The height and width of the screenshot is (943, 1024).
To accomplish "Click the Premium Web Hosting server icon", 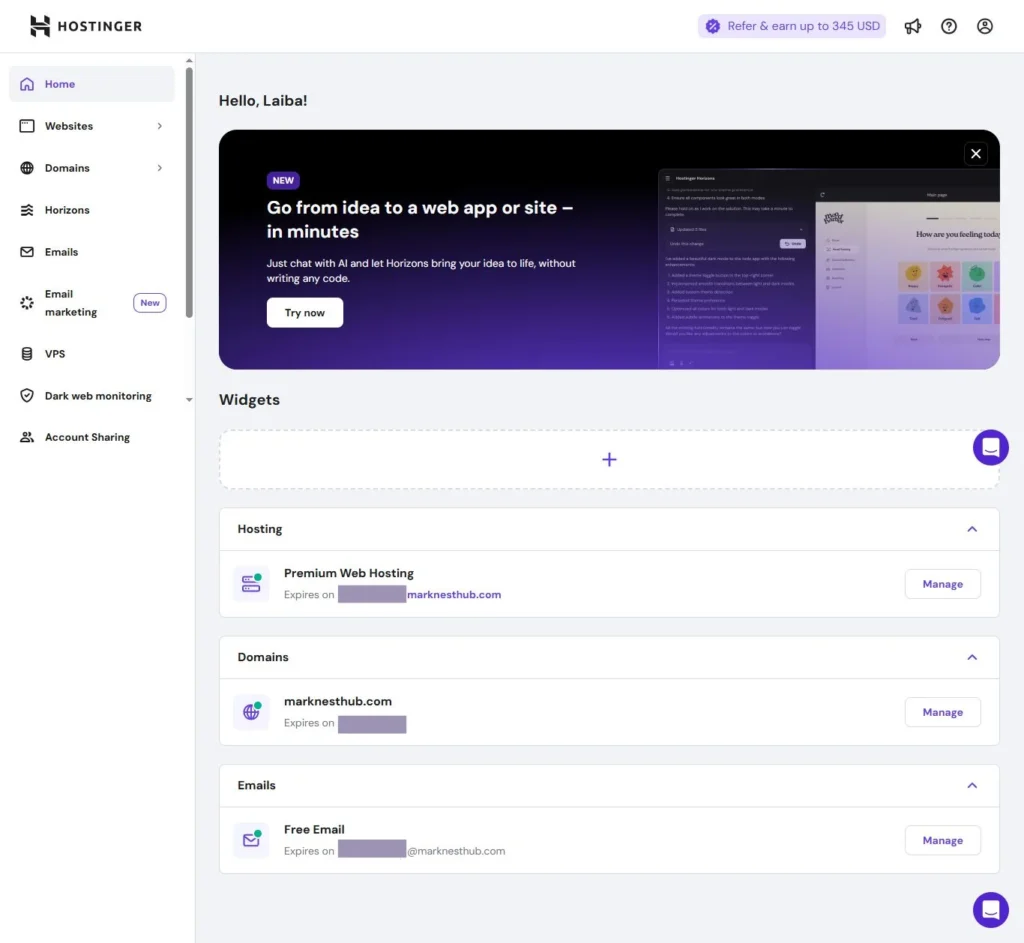I will (251, 583).
